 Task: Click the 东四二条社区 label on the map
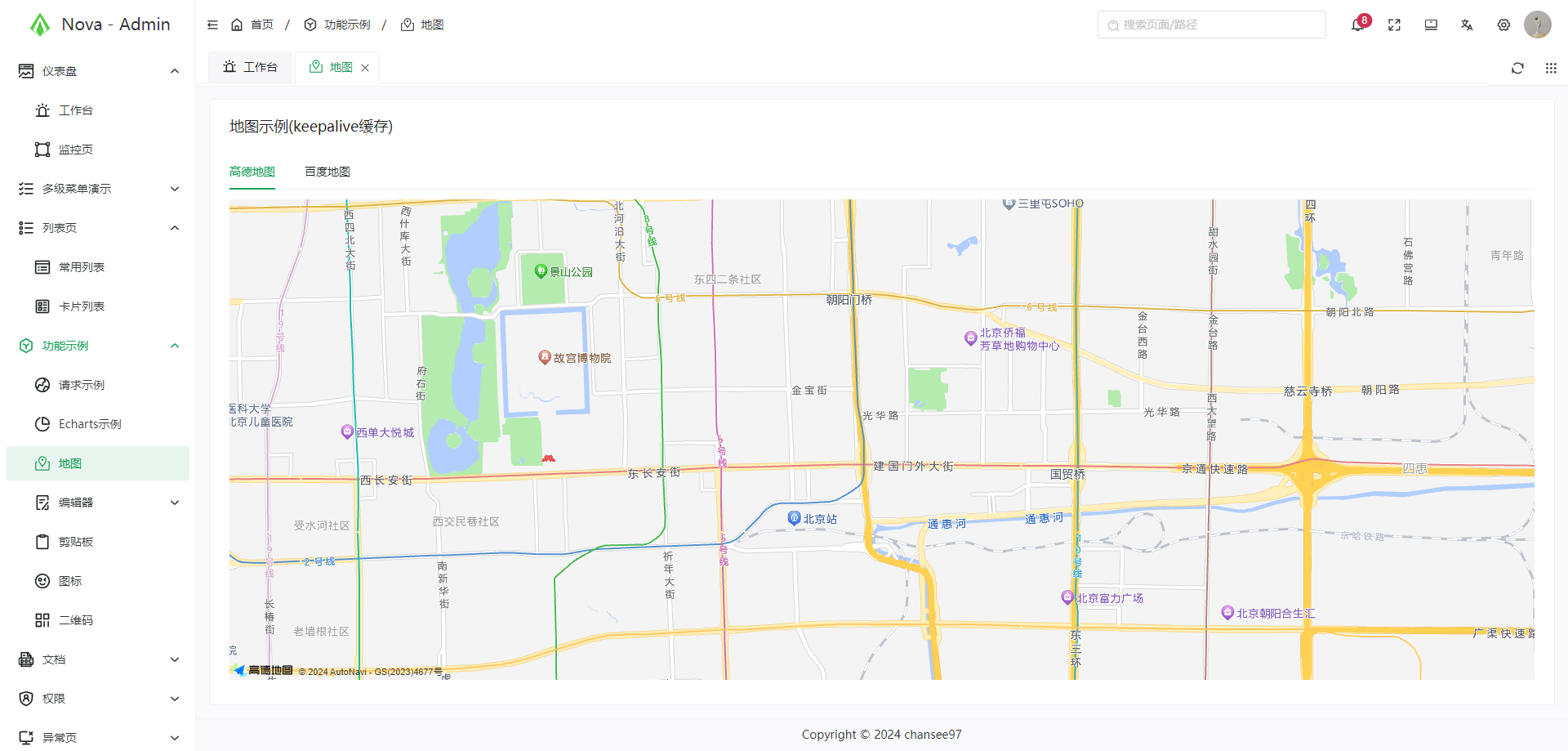pos(728,279)
